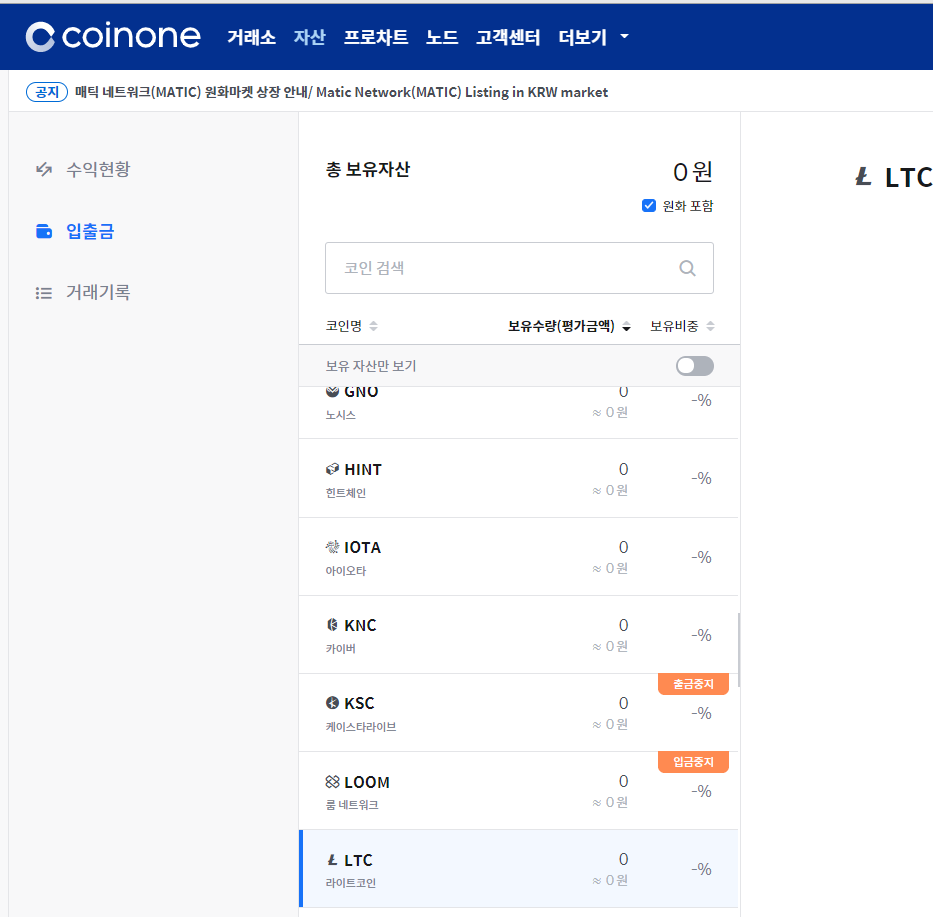Click the 거래기록 list icon
933x917 pixels.
click(x=44, y=293)
